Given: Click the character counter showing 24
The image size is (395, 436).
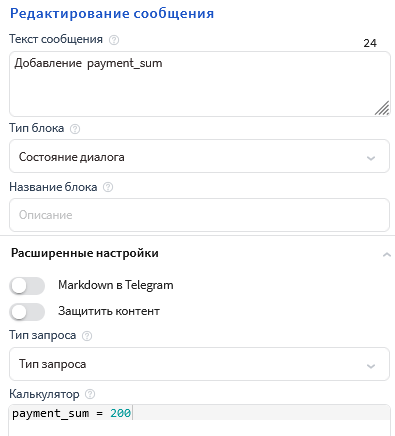Looking at the screenshot, I should [x=370, y=43].
